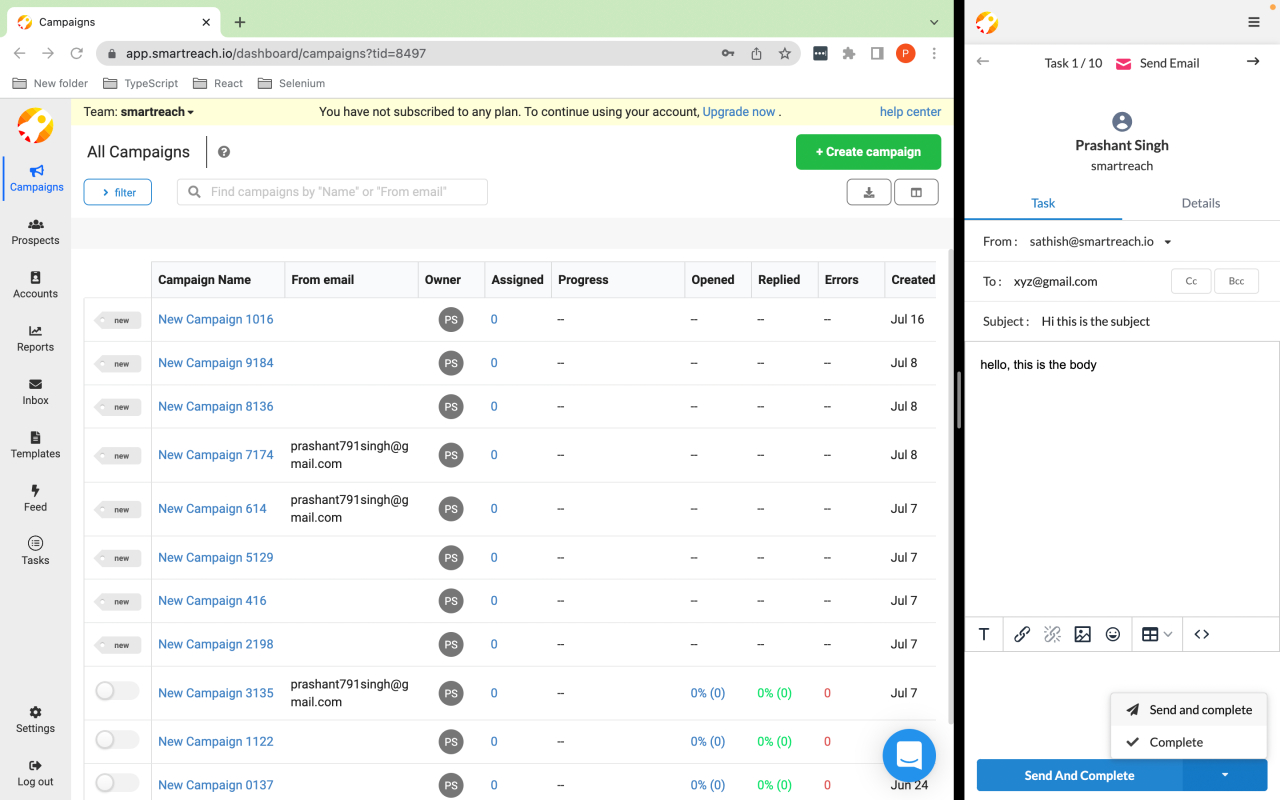Select Send and complete from the menu
1280x800 pixels.
[x=1189, y=710]
